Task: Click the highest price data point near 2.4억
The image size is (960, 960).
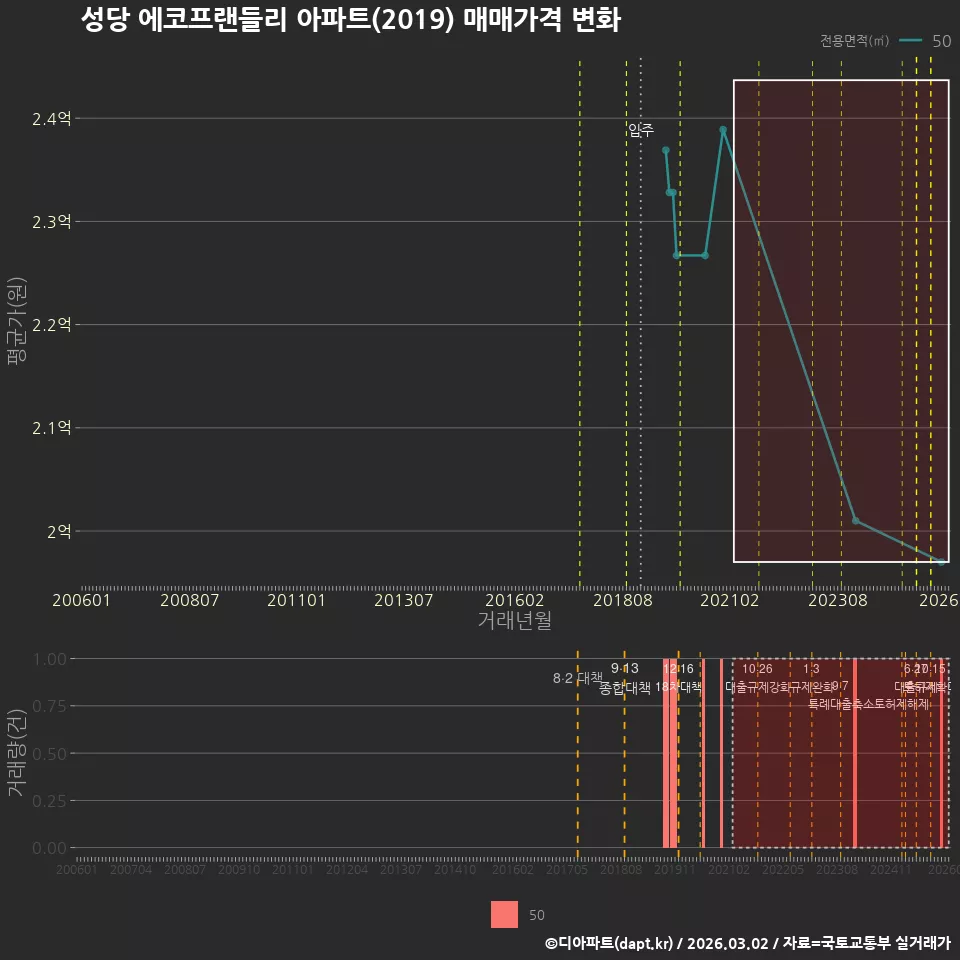Action: [723, 130]
